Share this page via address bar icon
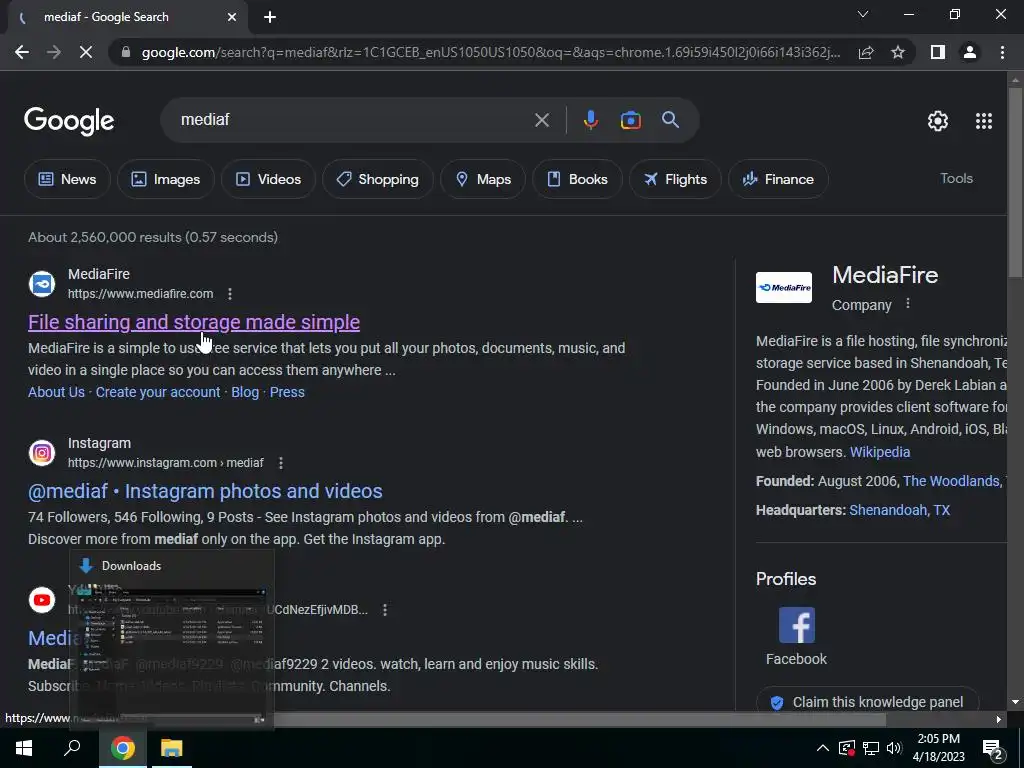 click(866, 52)
